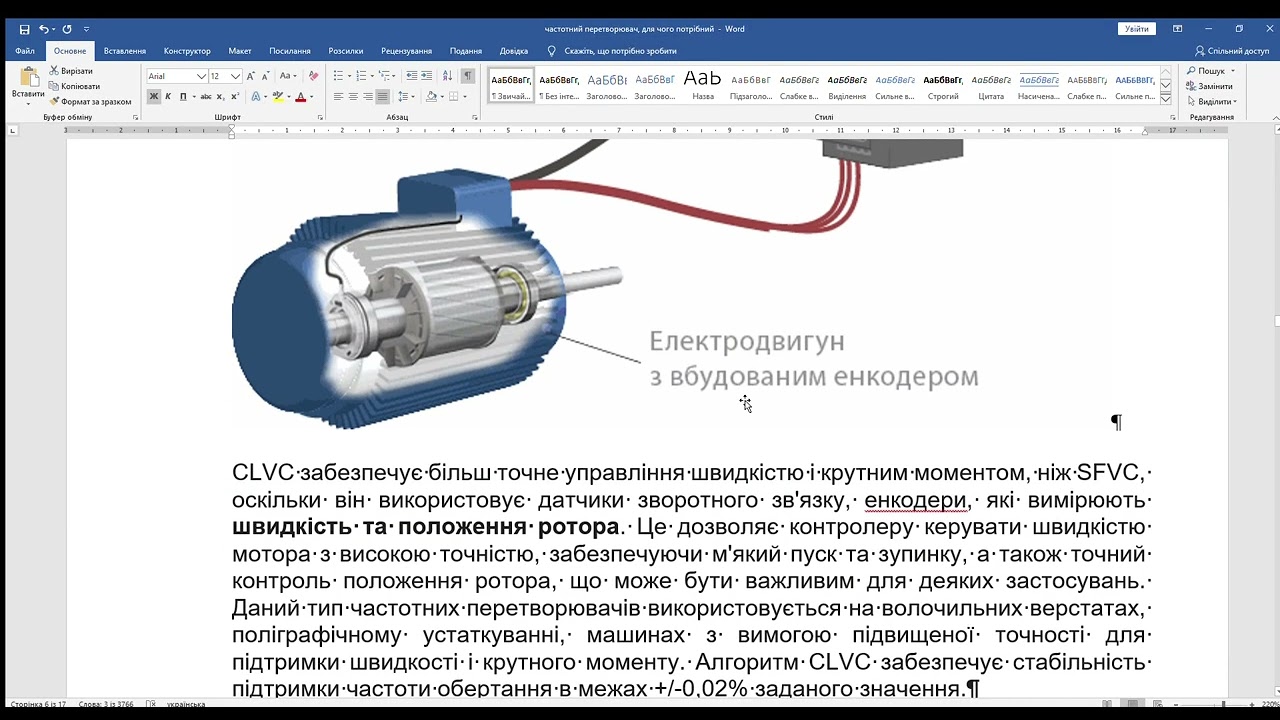Center the paragraph text
This screenshot has width=1280, height=720.
(x=353, y=97)
